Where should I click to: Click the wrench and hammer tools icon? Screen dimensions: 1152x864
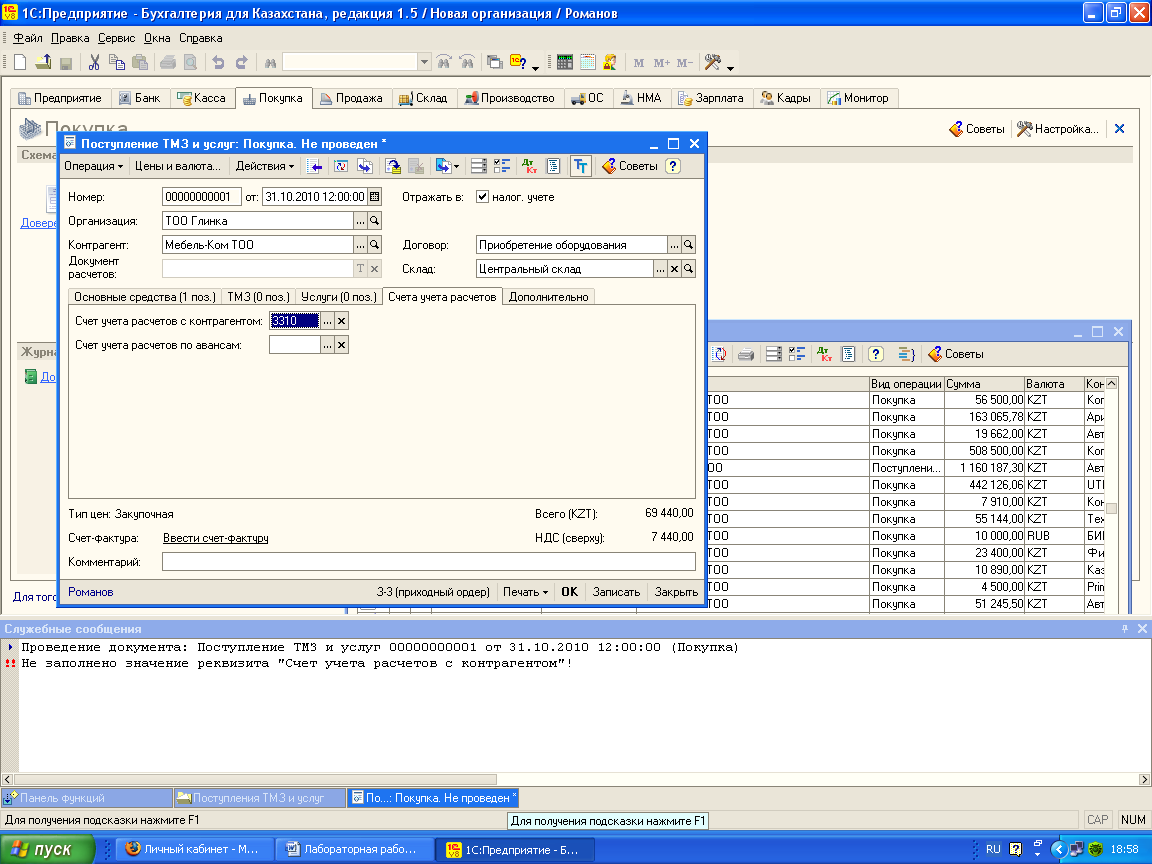click(x=712, y=62)
